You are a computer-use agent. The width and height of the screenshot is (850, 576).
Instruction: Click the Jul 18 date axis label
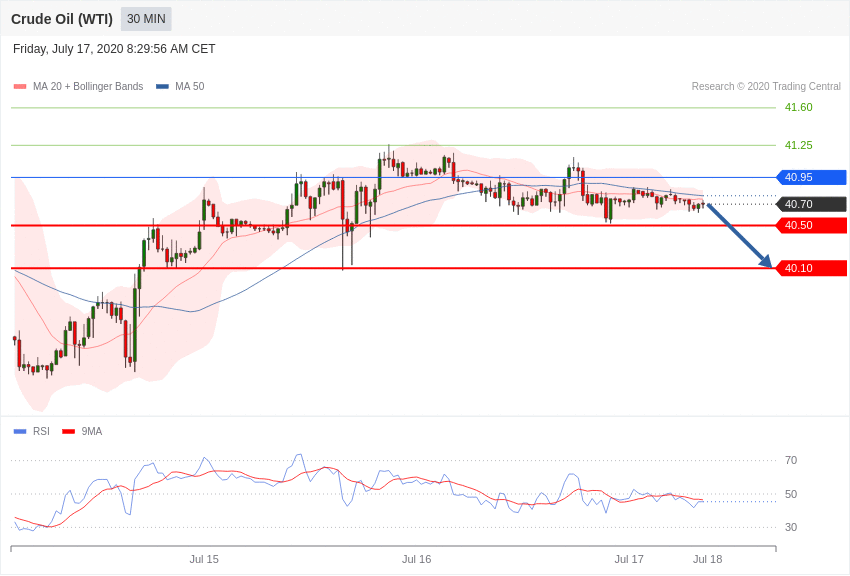point(707,559)
